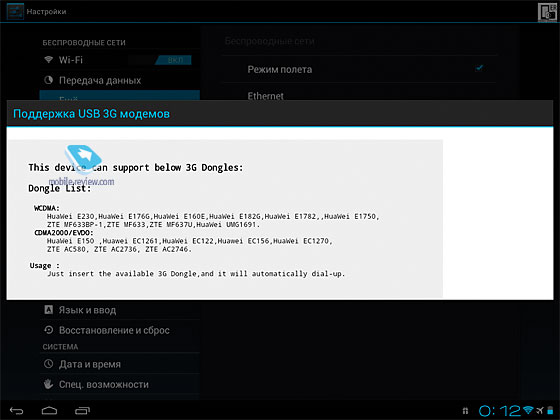Open Язык и ввод settings
Image resolution: width=560 pixels, height=420 pixels.
coord(120,310)
